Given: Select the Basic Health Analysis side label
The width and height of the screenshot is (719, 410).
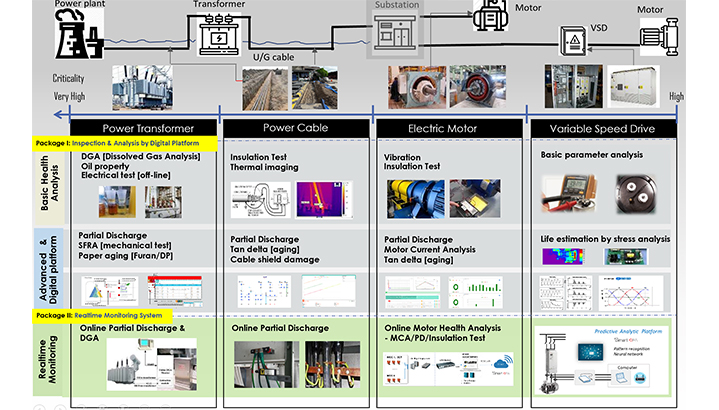Looking at the screenshot, I should [48, 183].
